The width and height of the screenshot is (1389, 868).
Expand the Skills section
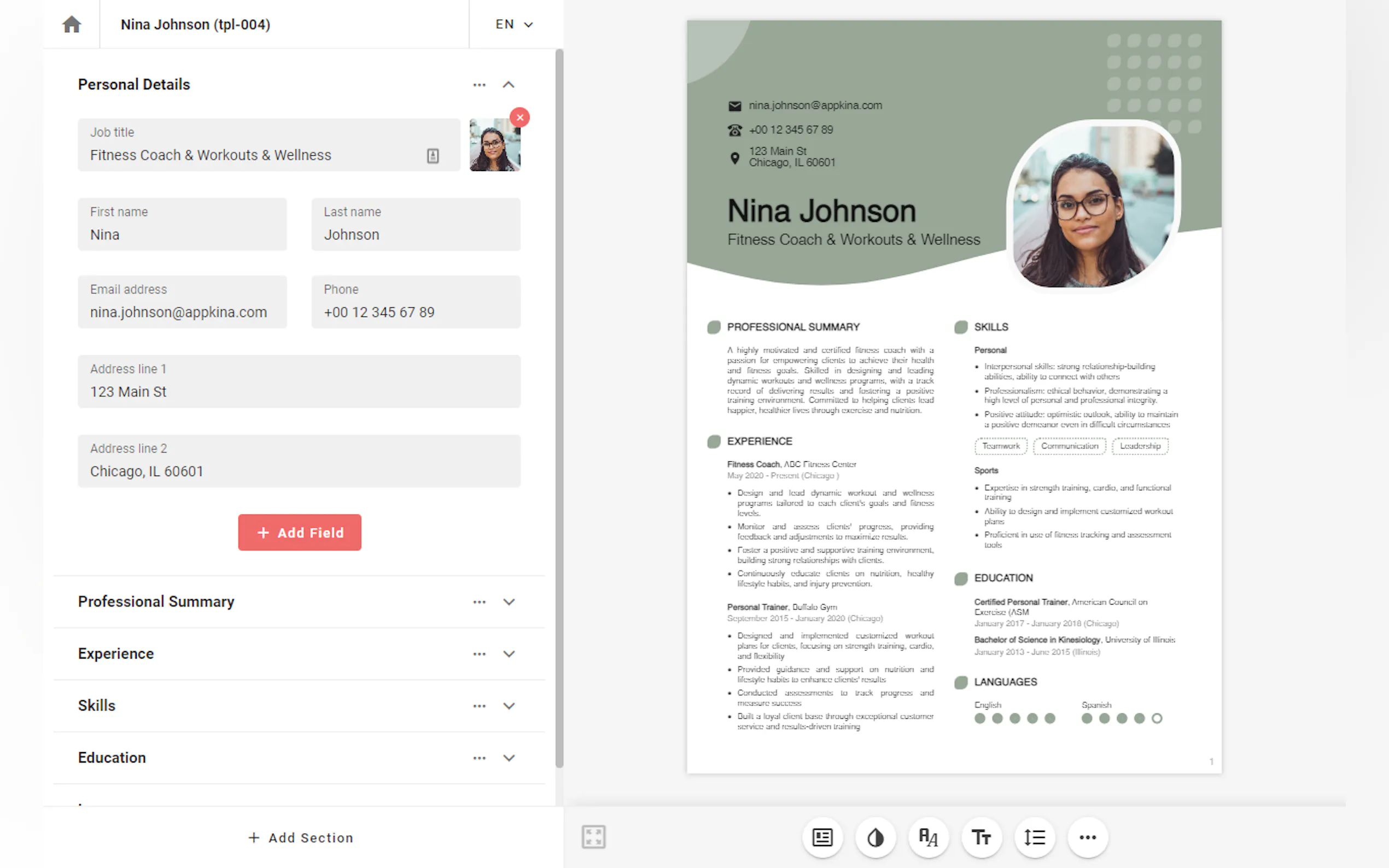coord(509,706)
